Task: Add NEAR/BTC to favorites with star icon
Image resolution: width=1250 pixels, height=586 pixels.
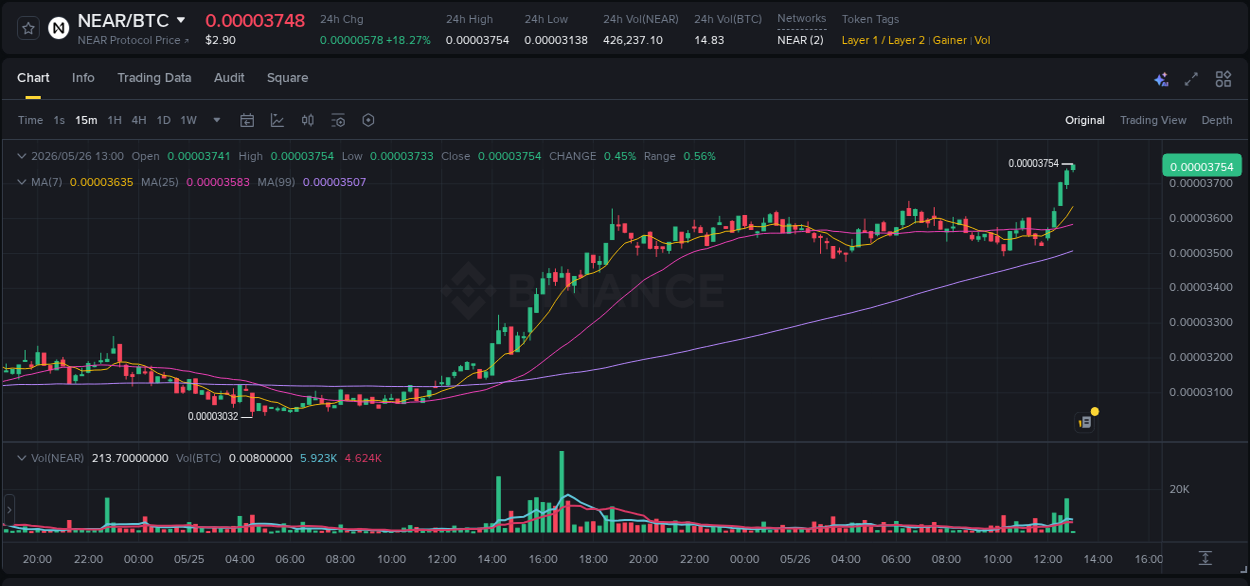Action: coord(28,28)
